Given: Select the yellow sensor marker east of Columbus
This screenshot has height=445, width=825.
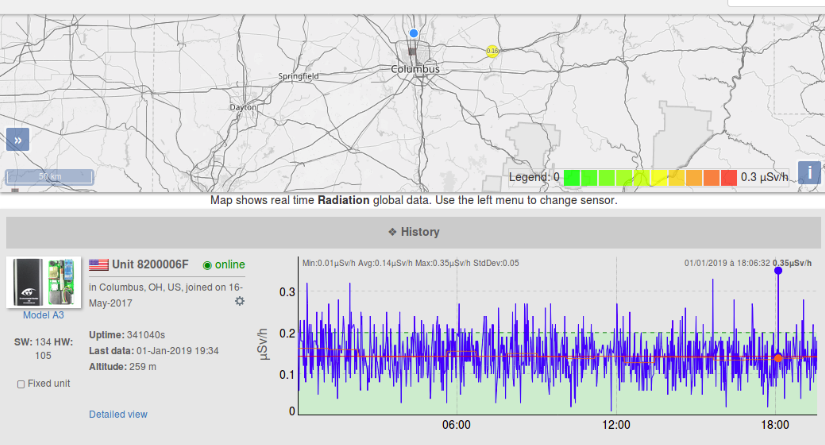Looking at the screenshot, I should 492,51.
